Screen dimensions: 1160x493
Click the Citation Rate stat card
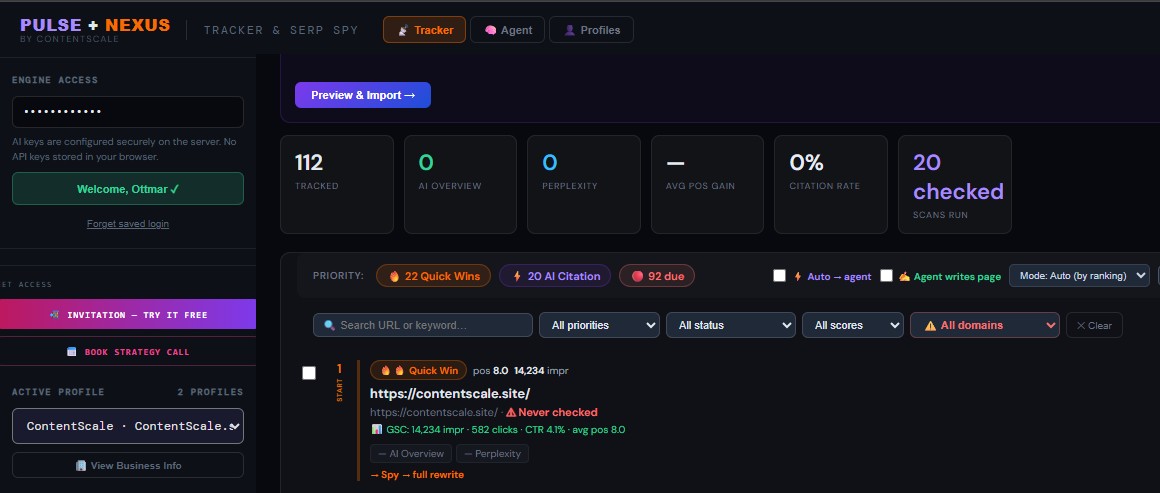pos(831,184)
